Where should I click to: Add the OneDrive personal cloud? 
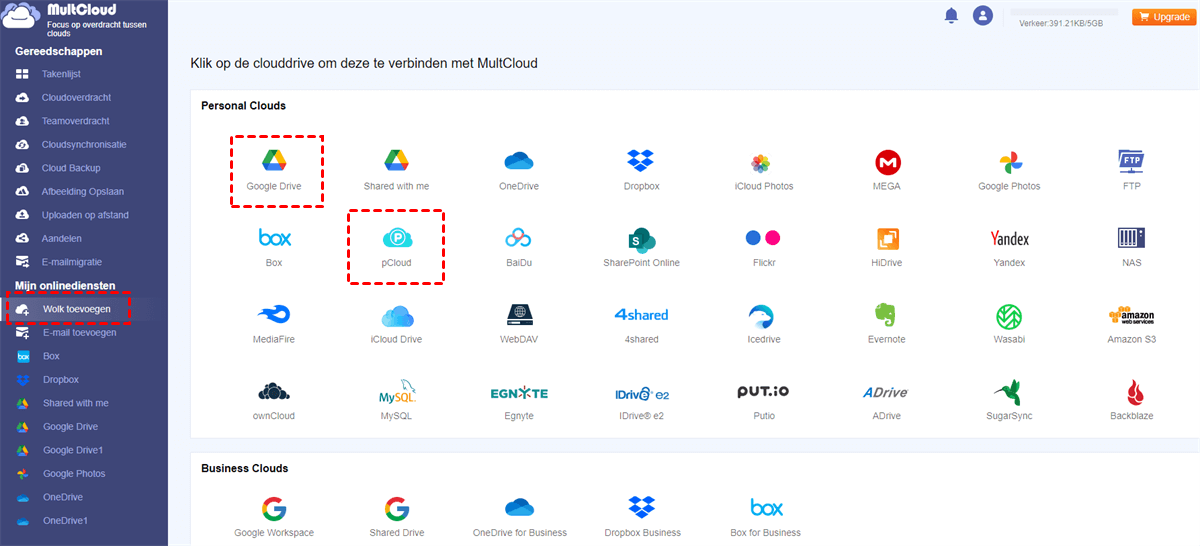coord(519,160)
